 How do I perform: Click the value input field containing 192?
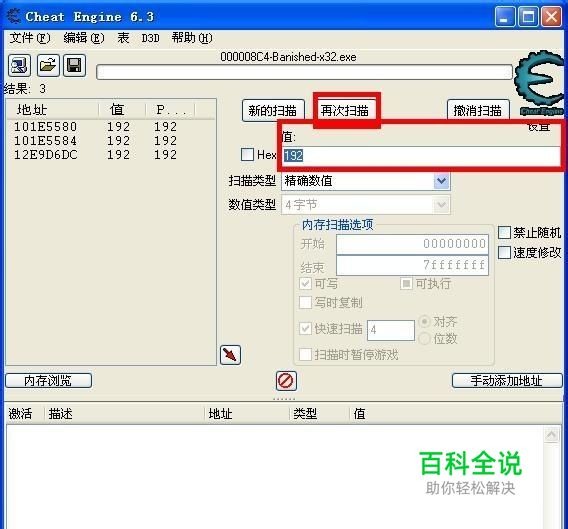pos(420,155)
